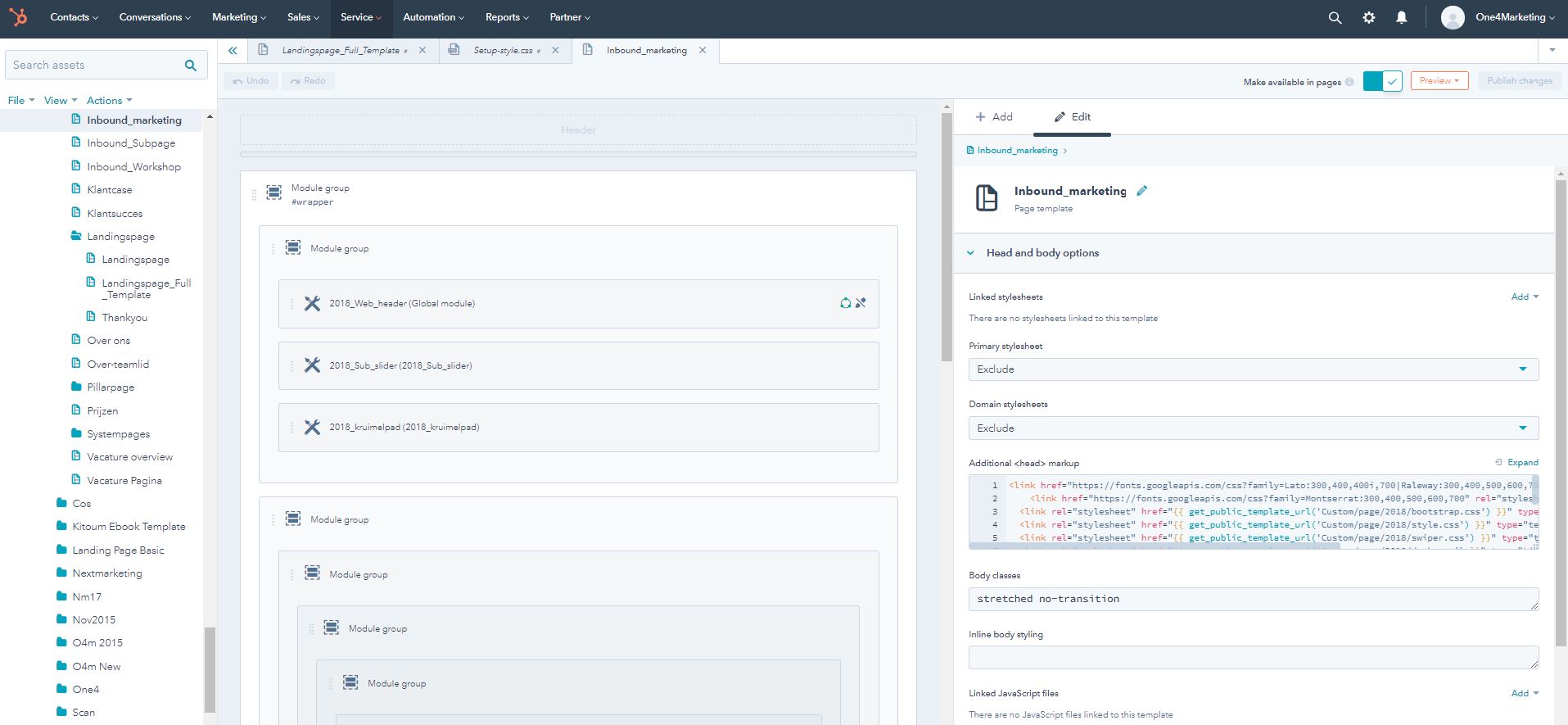Image resolution: width=1568 pixels, height=725 pixels.
Task: Select the Header placeholder region
Action: click(x=578, y=130)
